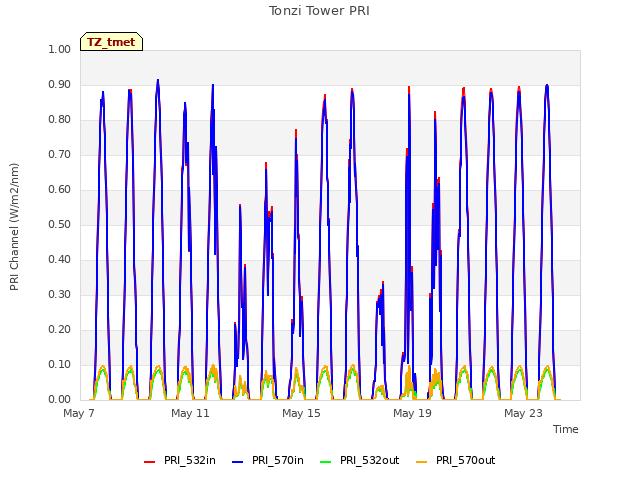
Task: Select the PRI_532in legend label
Action: tap(190, 460)
